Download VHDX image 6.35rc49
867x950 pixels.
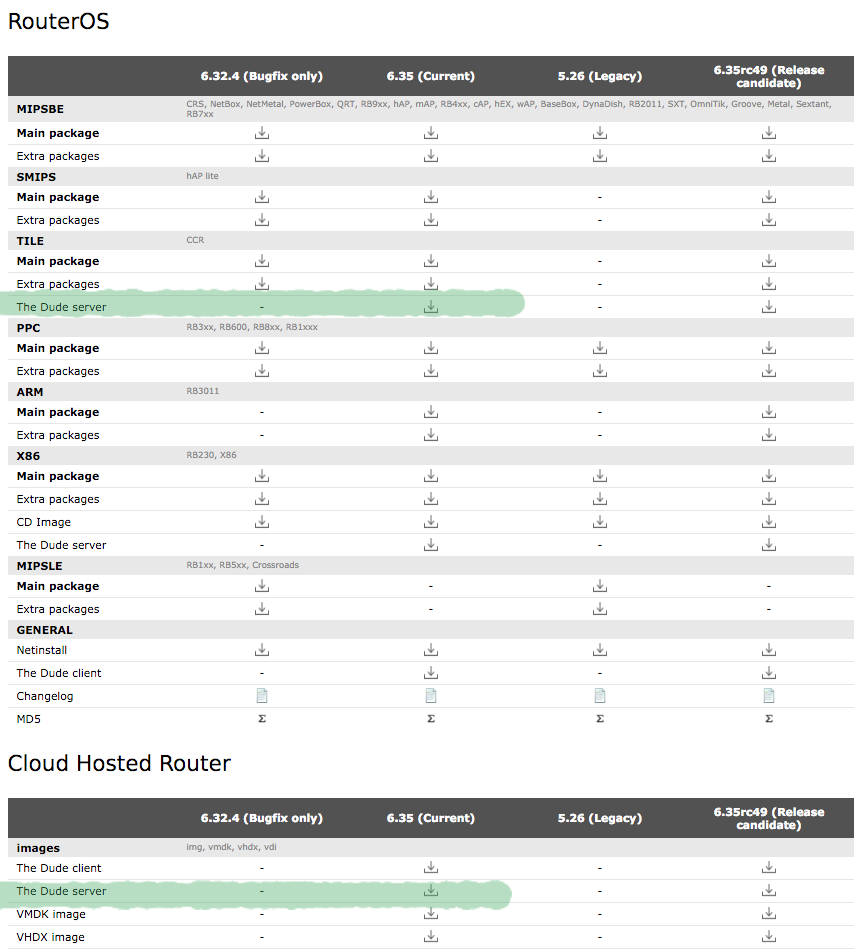coord(769,937)
